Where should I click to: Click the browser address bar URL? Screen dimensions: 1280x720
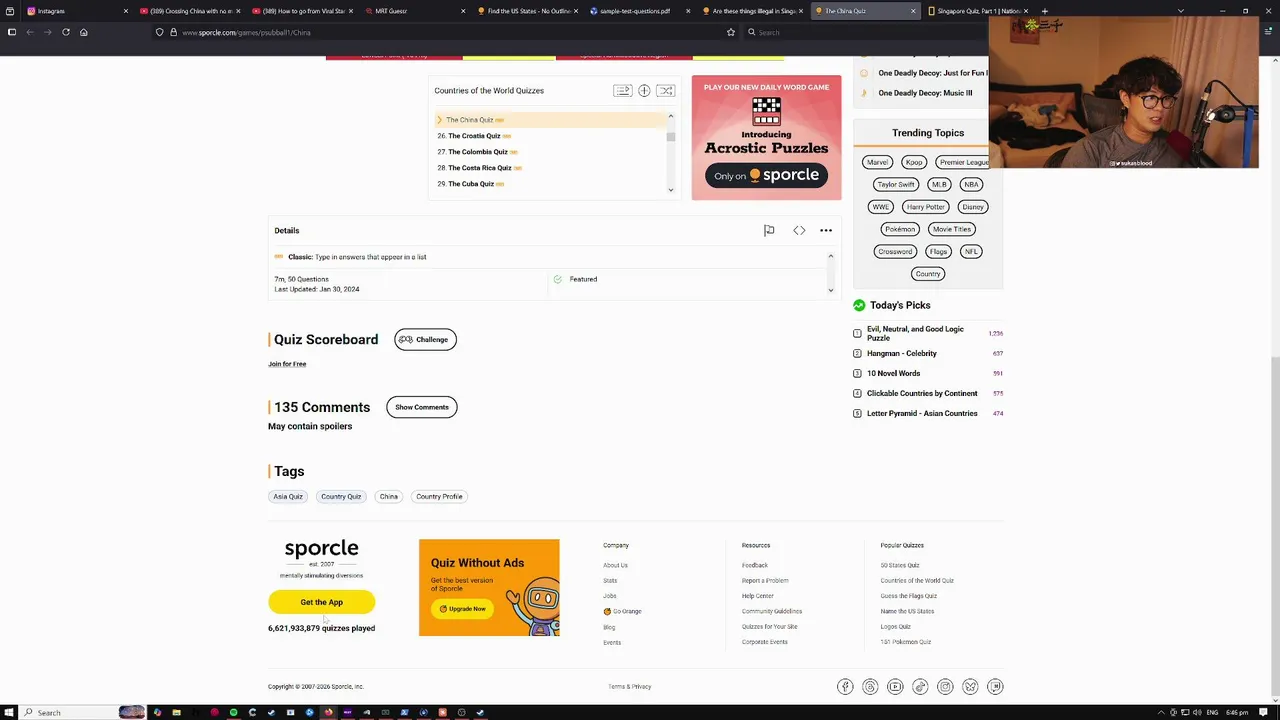click(x=246, y=32)
